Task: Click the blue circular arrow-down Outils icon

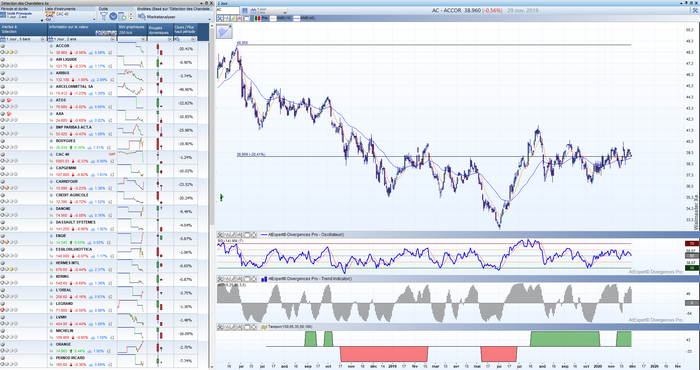Action: (x=113, y=17)
